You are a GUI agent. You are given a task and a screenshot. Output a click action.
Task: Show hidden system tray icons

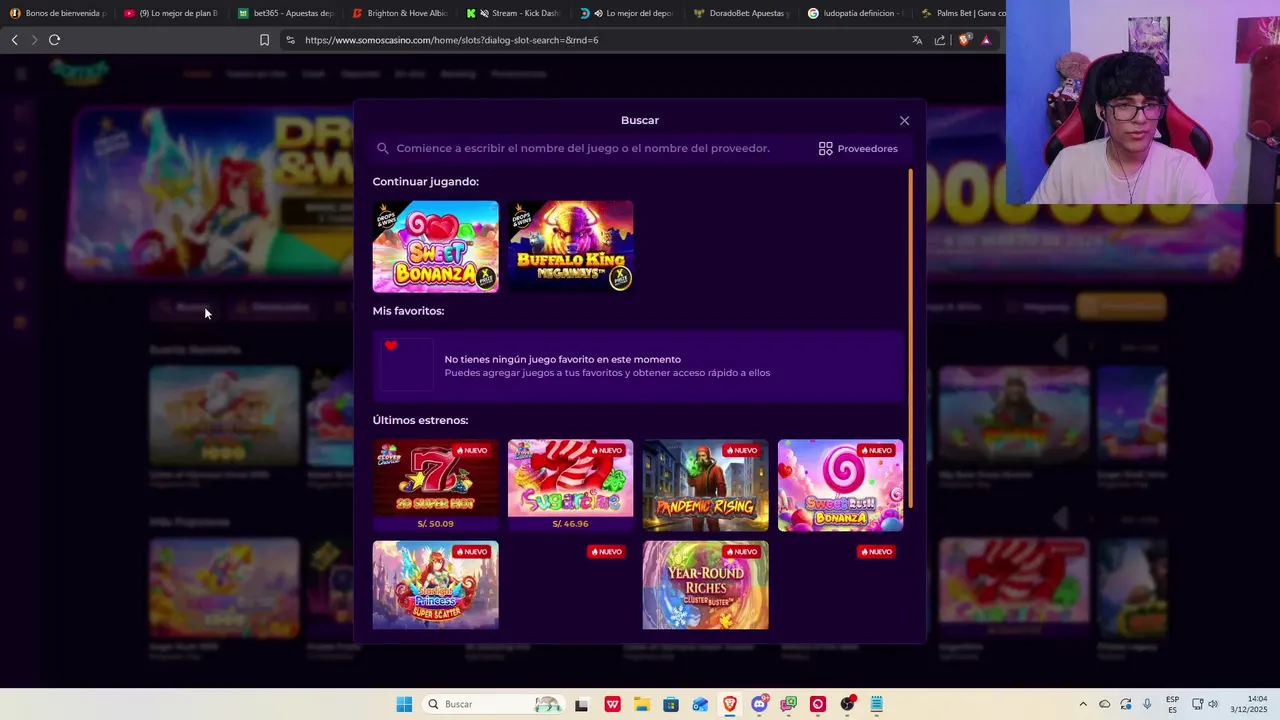tap(1083, 704)
